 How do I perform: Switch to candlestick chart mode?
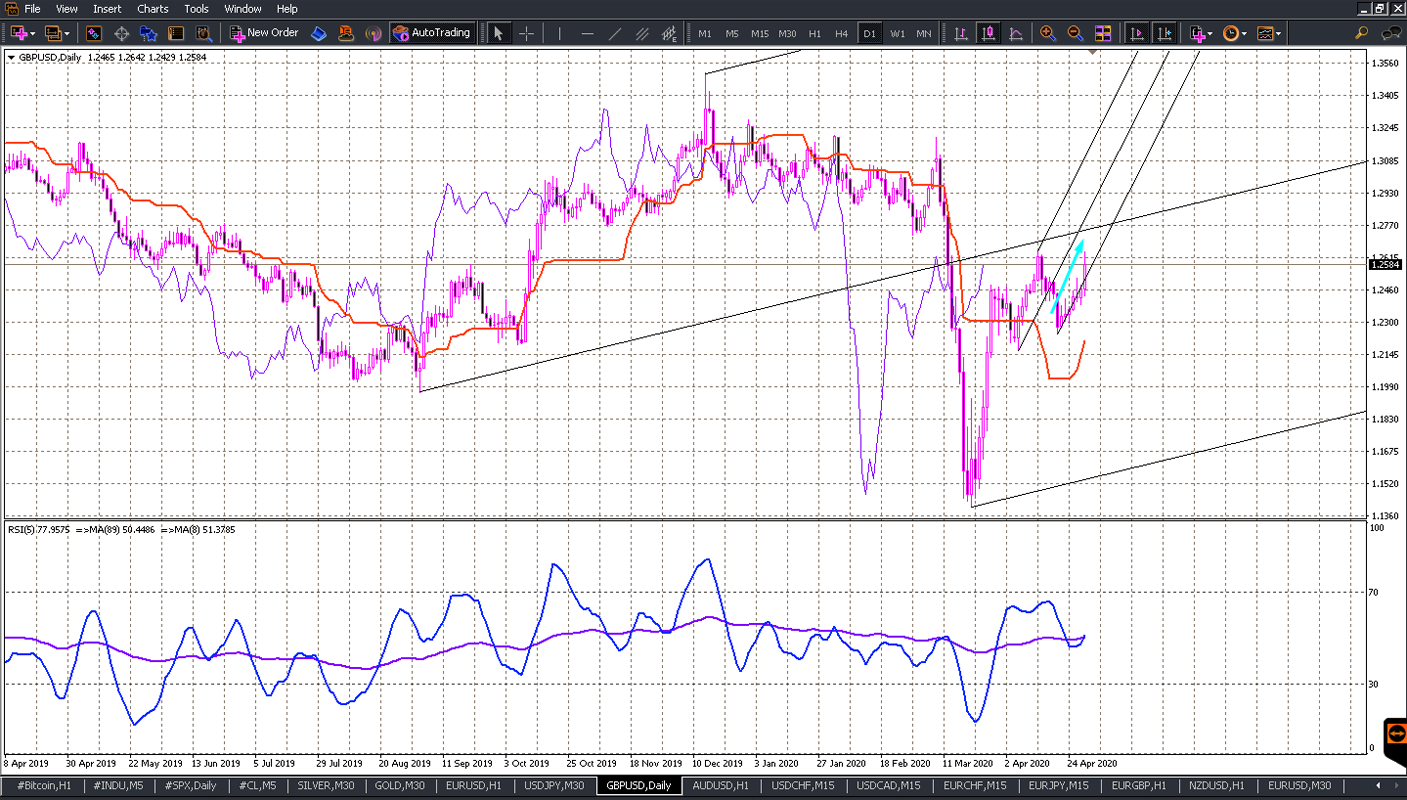[x=988, y=33]
